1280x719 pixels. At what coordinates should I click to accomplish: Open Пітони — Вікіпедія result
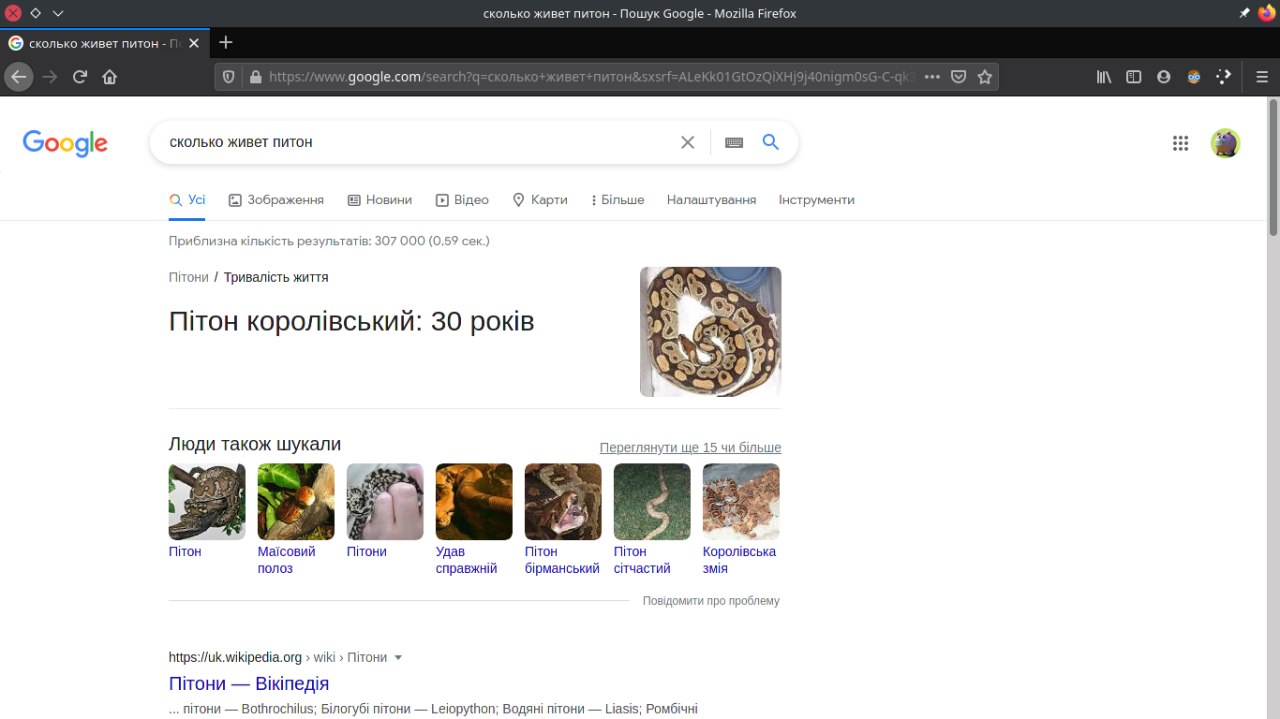(x=249, y=684)
